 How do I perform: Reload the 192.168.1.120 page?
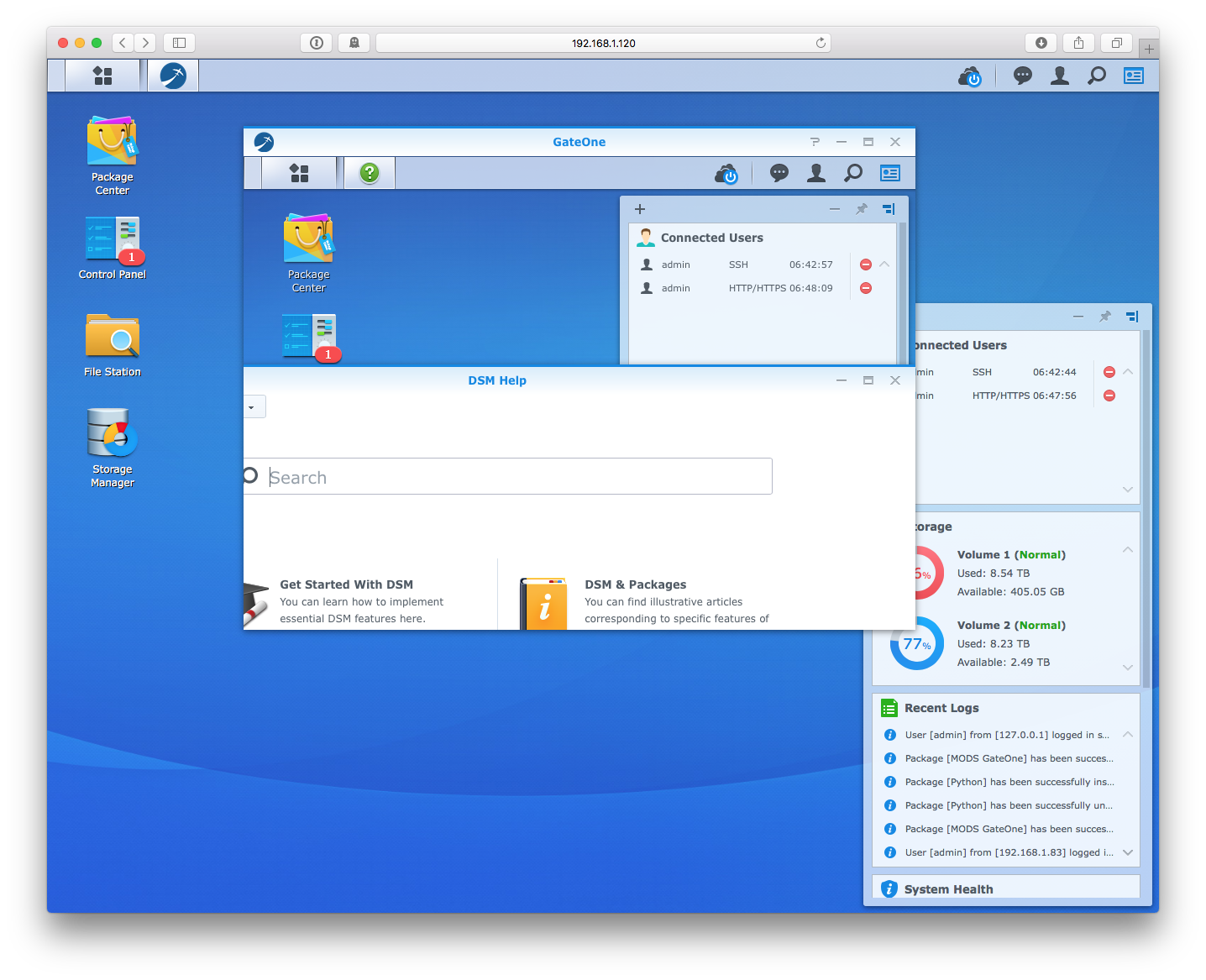(821, 43)
